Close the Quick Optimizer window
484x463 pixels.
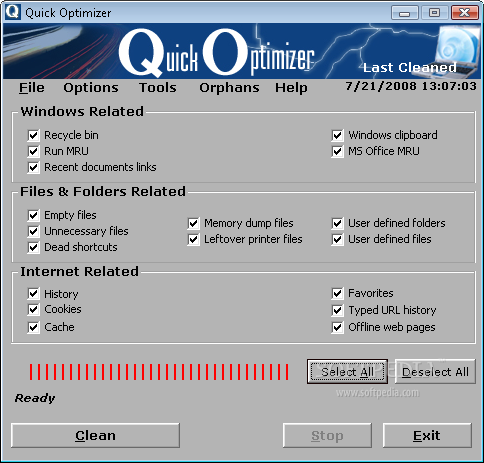coord(464,13)
